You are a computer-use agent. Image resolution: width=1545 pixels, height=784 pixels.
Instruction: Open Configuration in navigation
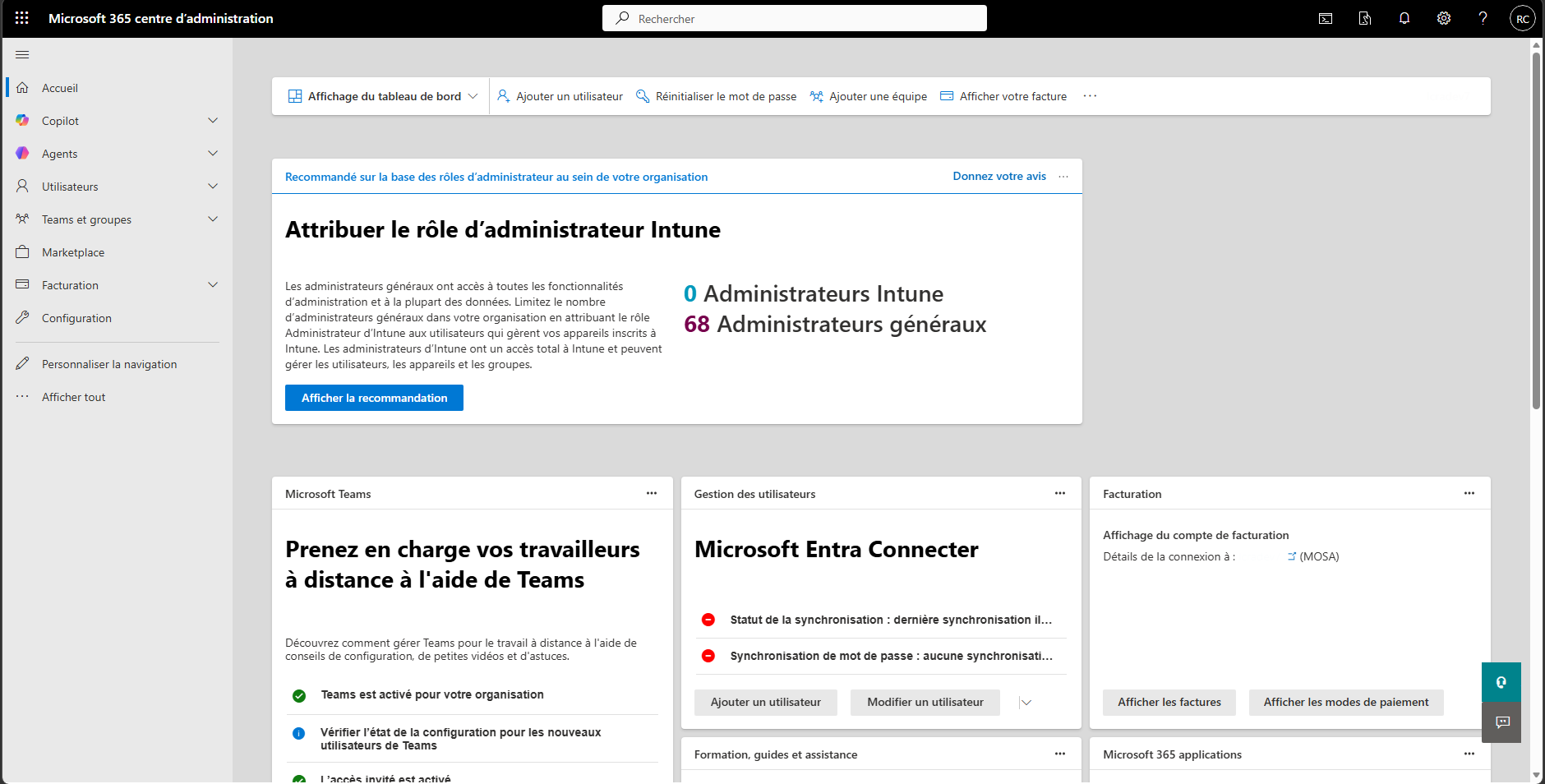[118, 318]
